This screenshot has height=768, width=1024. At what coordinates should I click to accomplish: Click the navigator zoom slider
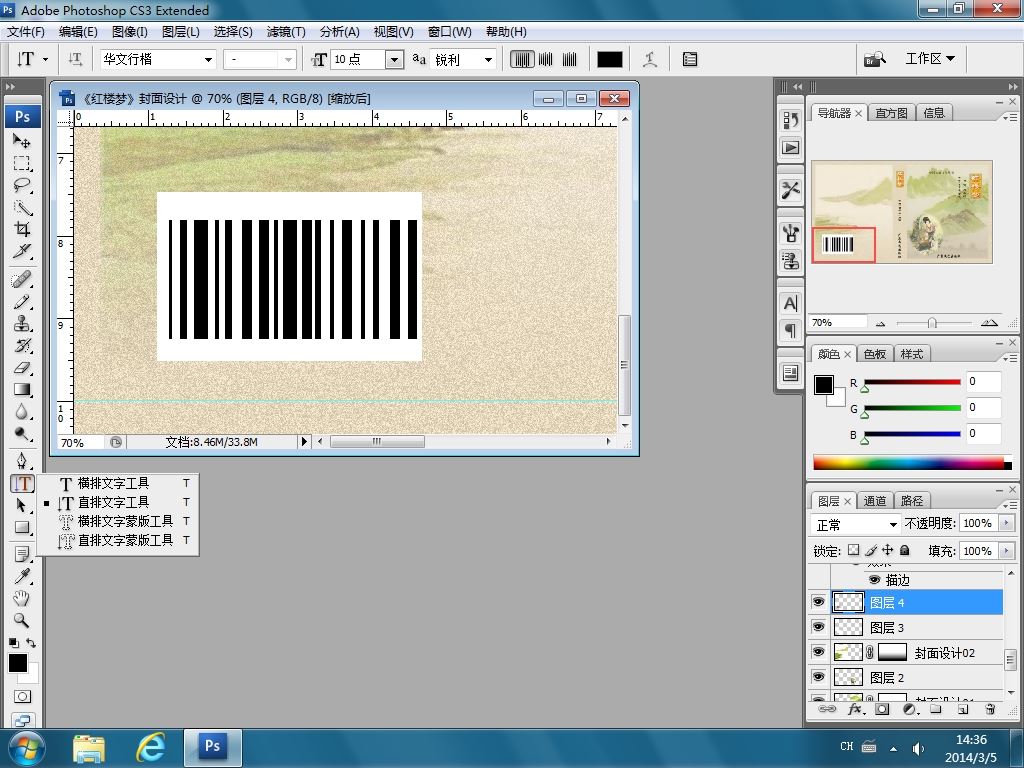pyautogui.click(x=934, y=323)
